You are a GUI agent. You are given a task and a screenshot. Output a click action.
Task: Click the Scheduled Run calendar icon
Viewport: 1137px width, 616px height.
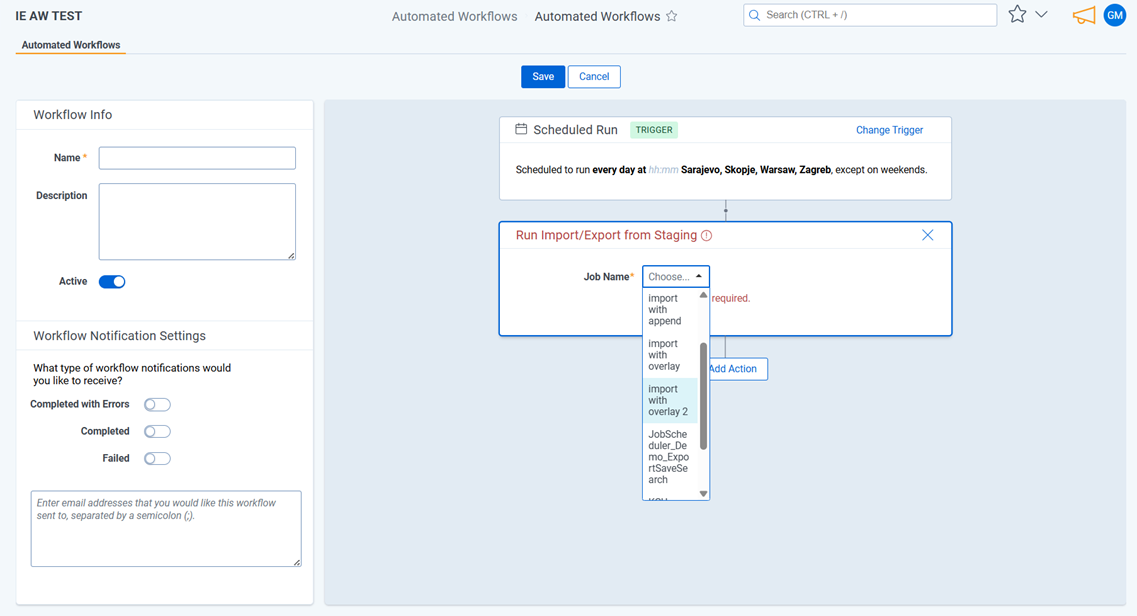click(x=521, y=130)
